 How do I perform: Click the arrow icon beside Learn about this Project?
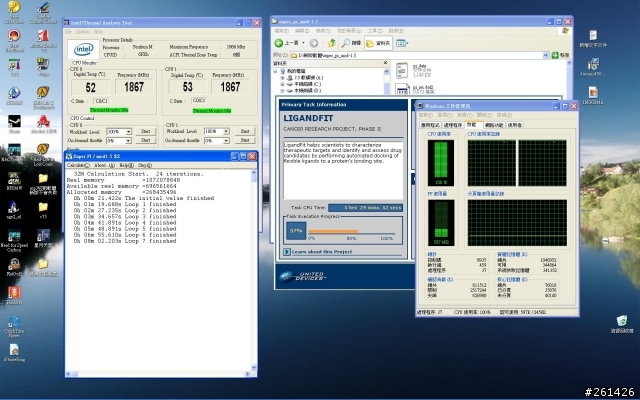287,252
